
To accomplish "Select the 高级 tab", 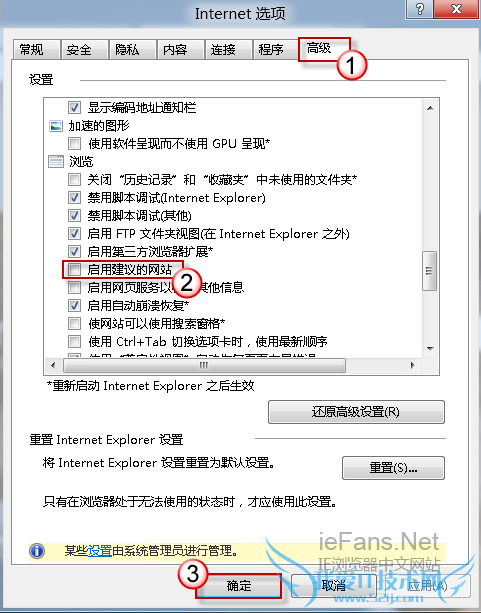I will [324, 48].
